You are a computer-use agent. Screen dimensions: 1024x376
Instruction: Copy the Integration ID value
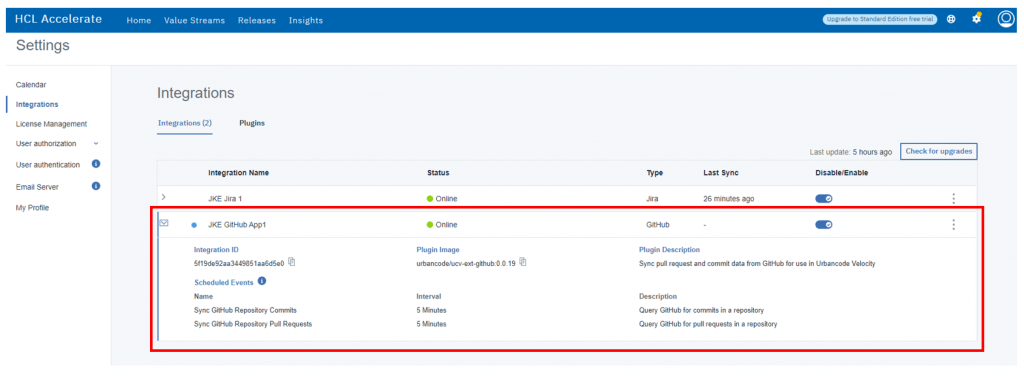click(292, 262)
